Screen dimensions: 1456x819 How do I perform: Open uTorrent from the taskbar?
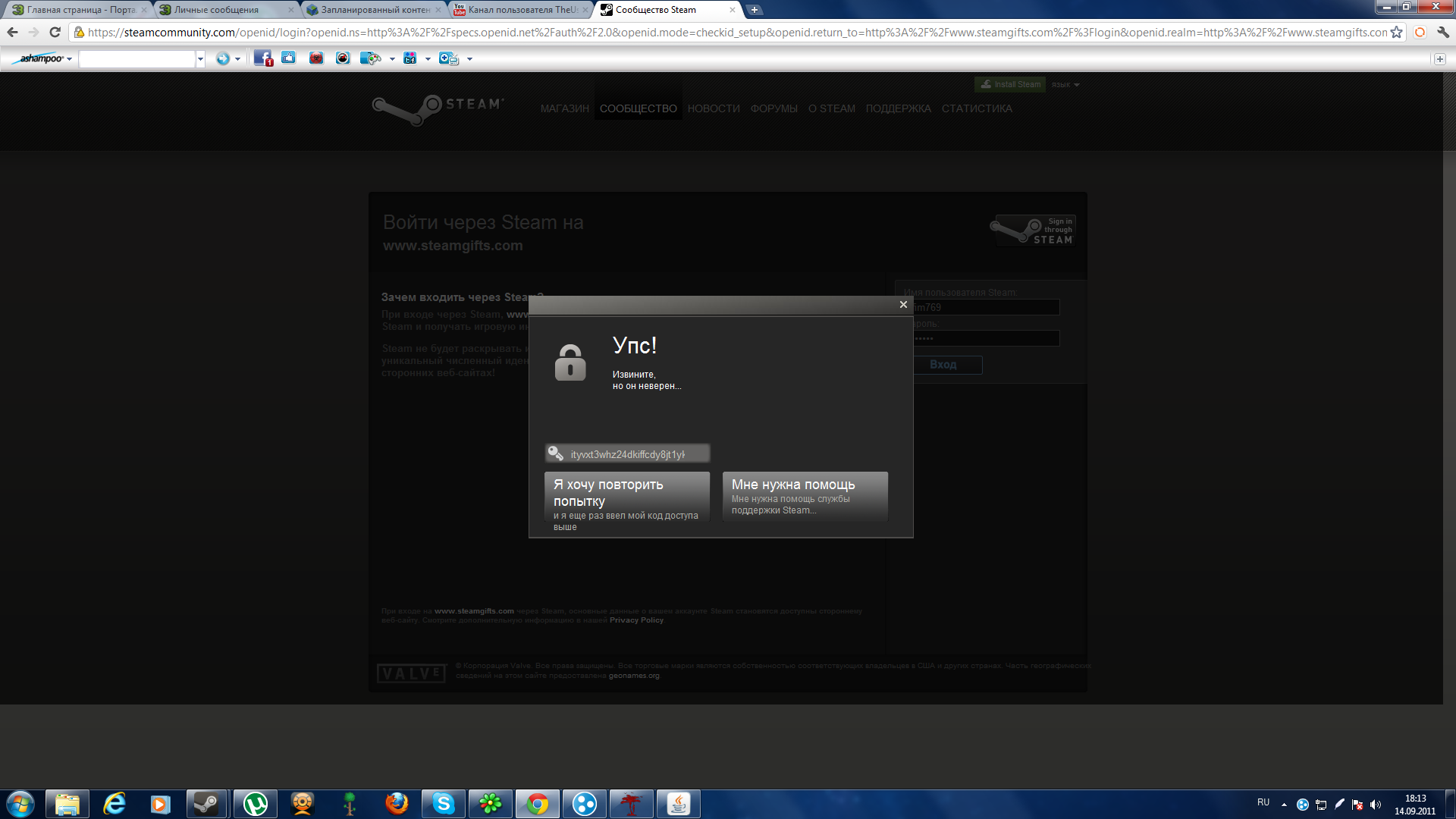(255, 804)
